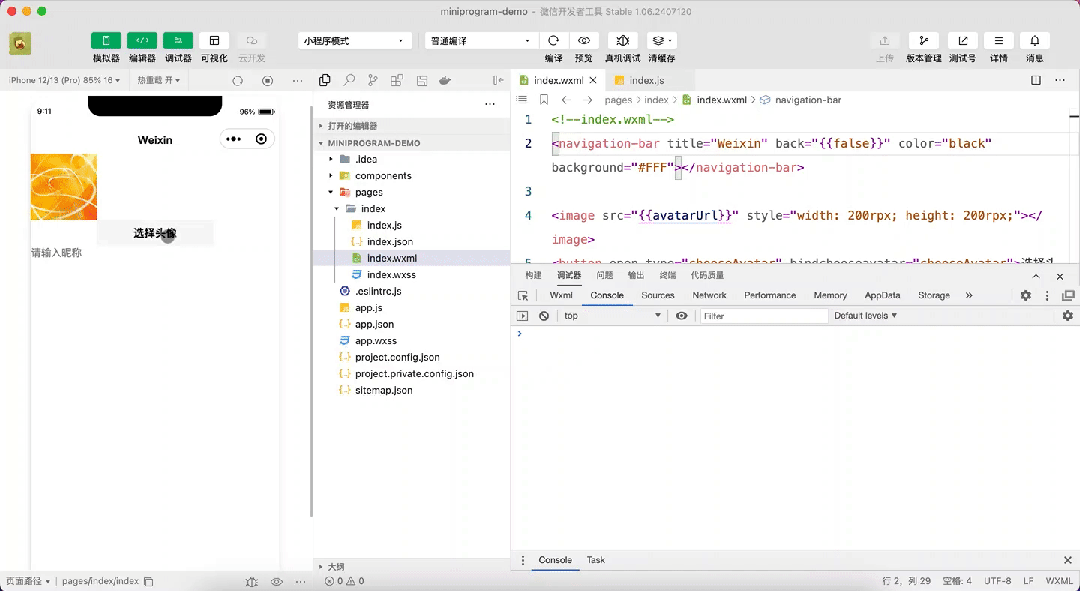This screenshot has width=1080, height=591.
Task: Open the explorer files icon
Action: coord(324,81)
